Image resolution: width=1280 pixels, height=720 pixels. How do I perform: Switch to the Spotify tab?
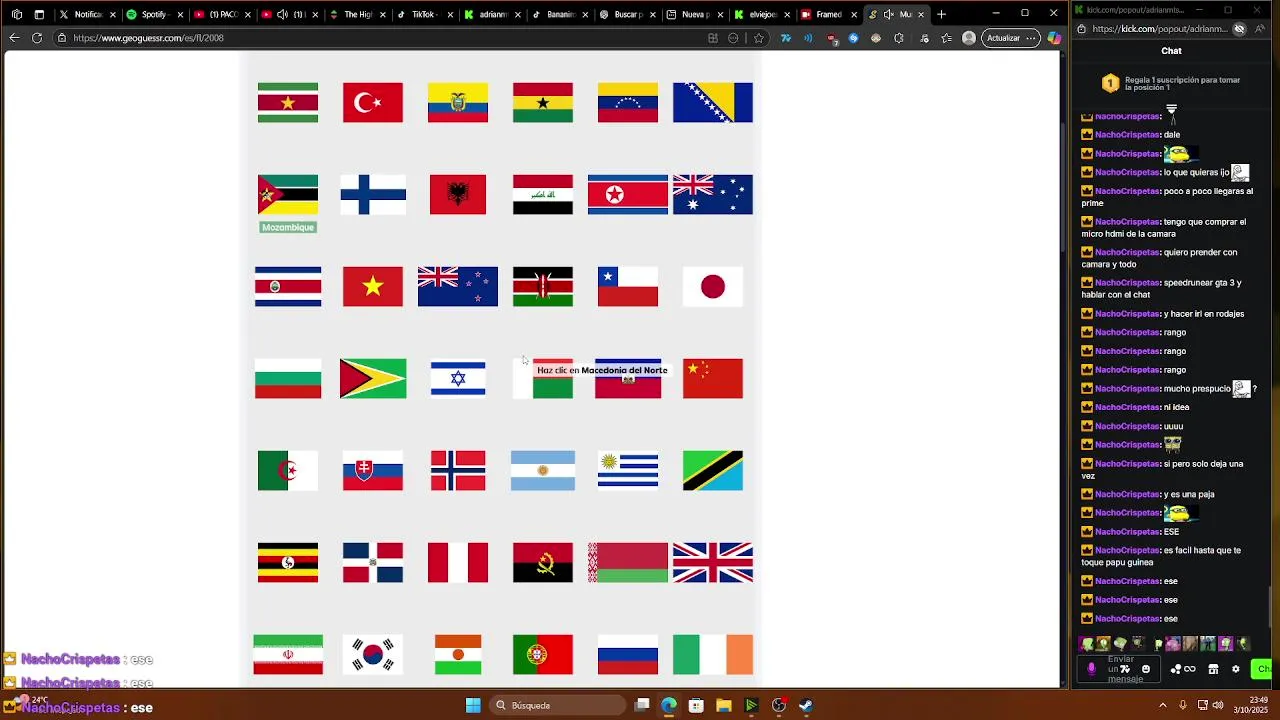(x=154, y=14)
